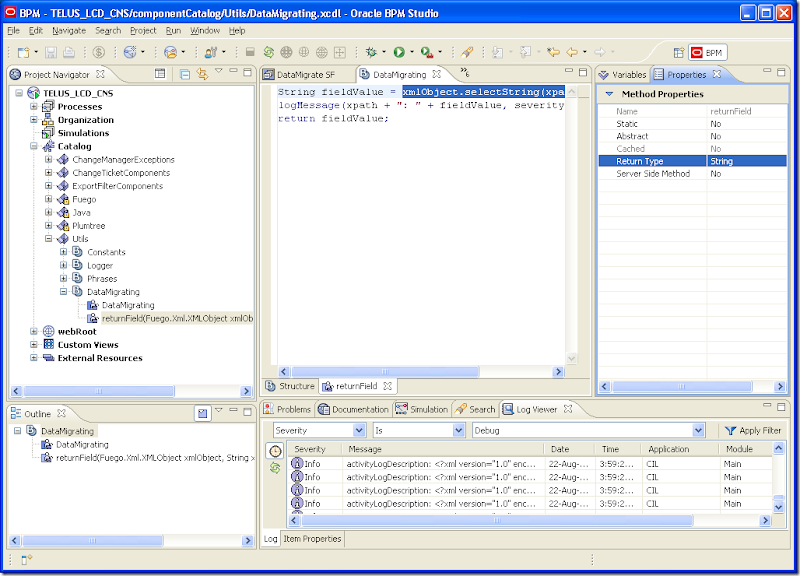This screenshot has width=800, height=576.
Task: Click the Apply Filter button
Action: (x=753, y=430)
